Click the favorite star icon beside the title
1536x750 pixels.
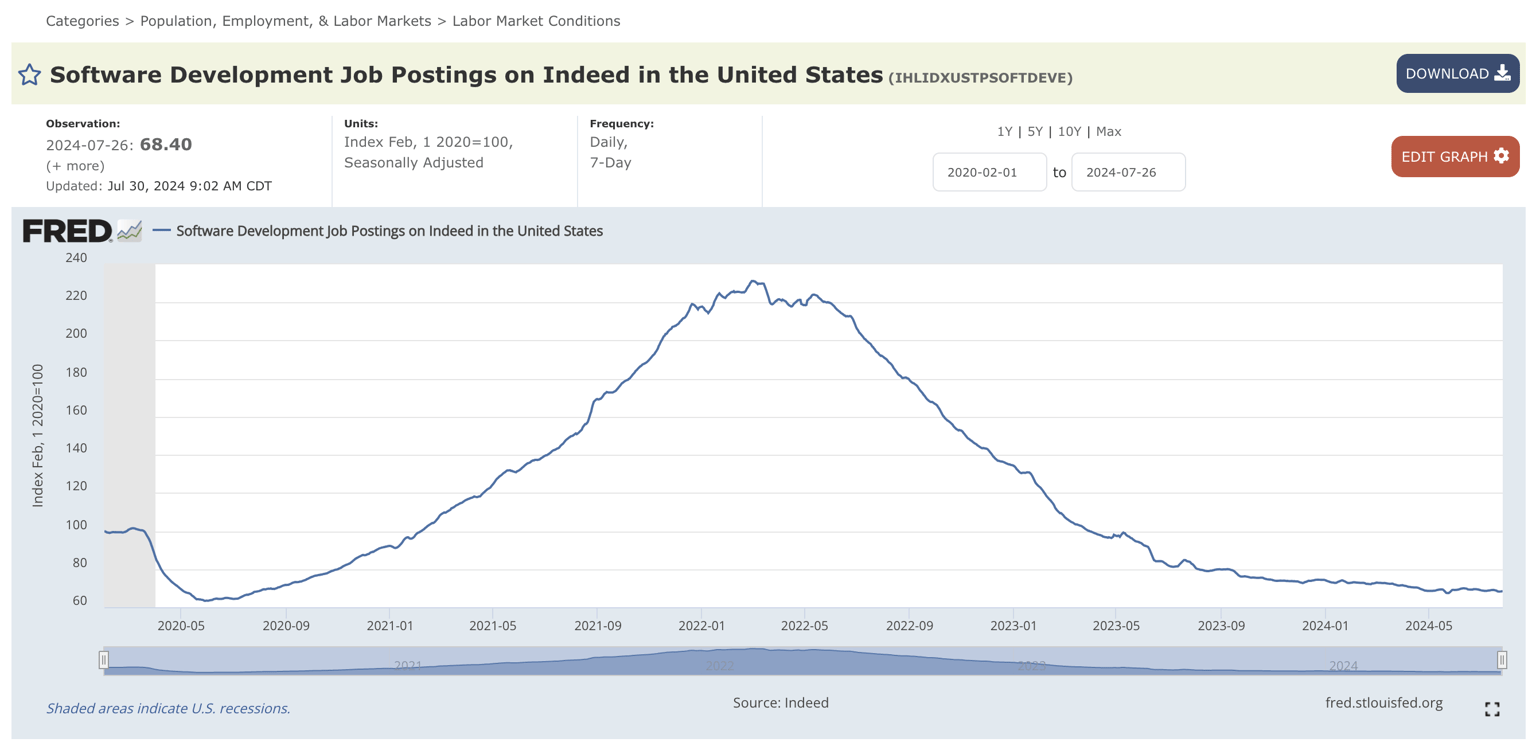point(30,74)
